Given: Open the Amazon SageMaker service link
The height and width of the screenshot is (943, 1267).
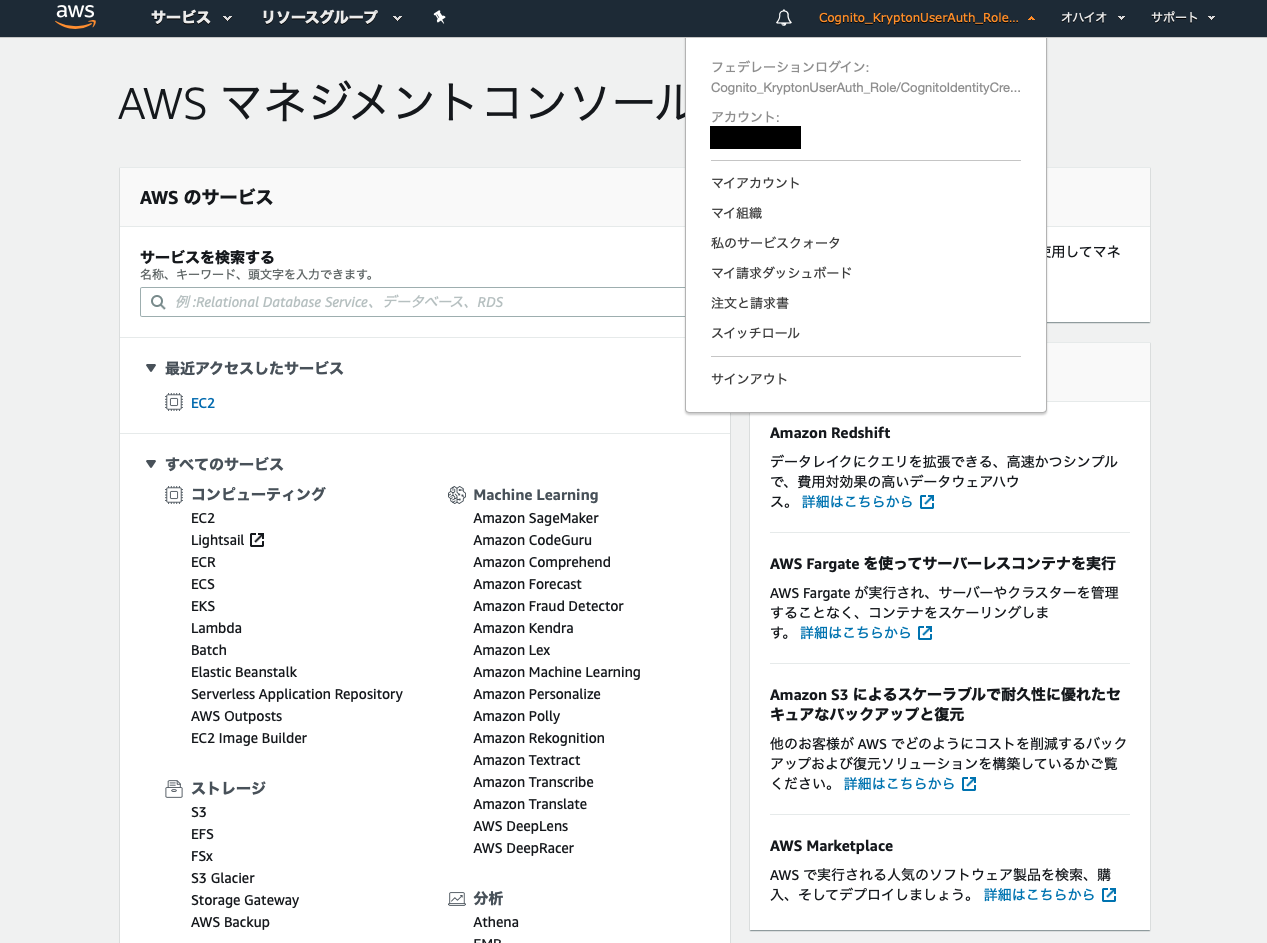Looking at the screenshot, I should [x=535, y=518].
